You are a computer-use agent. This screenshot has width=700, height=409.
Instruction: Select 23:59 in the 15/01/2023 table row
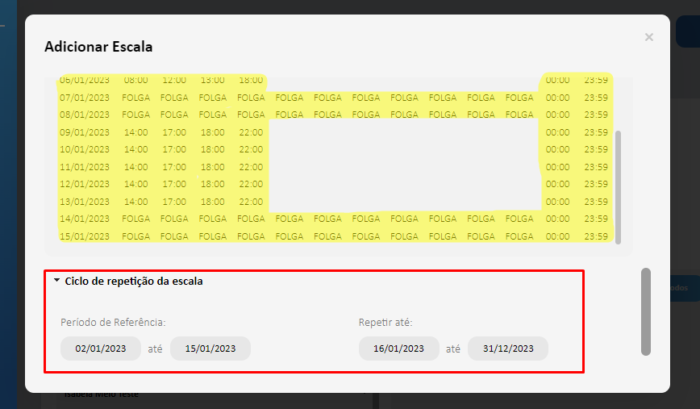[596, 236]
